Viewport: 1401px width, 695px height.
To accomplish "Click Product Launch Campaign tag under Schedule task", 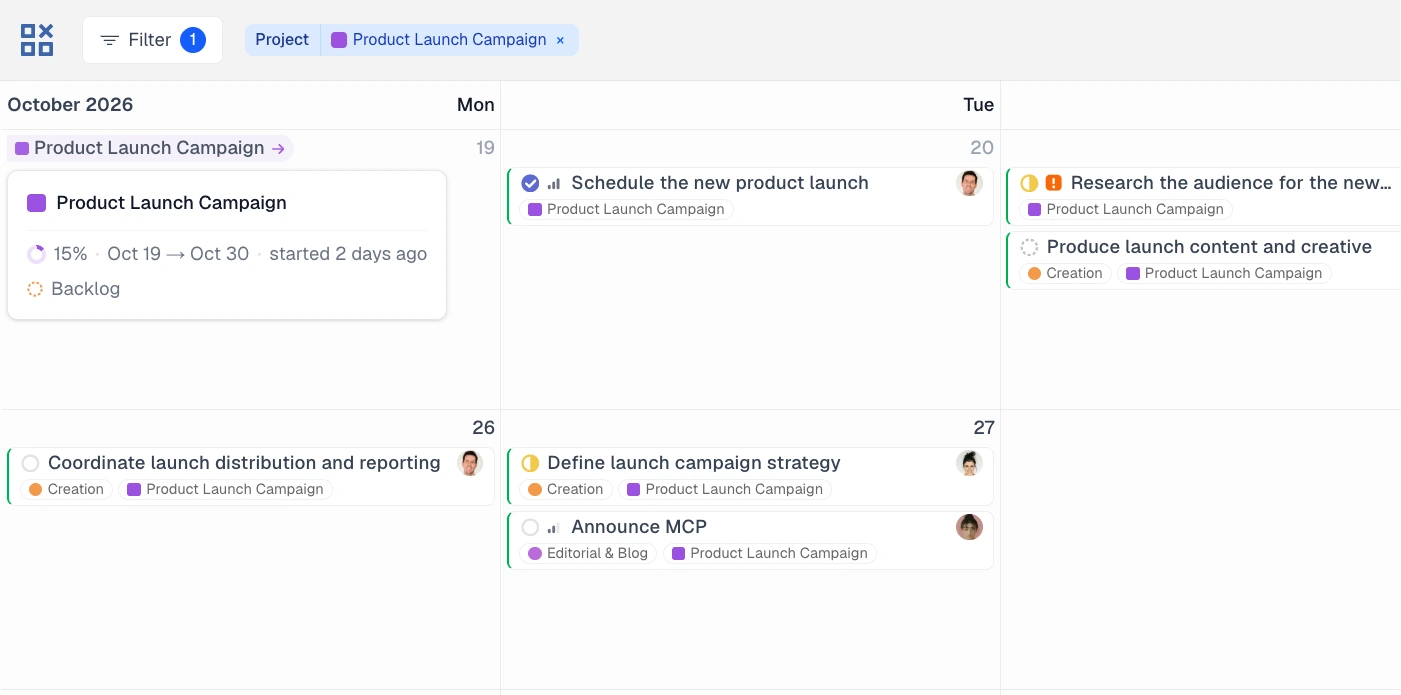I will coord(626,209).
